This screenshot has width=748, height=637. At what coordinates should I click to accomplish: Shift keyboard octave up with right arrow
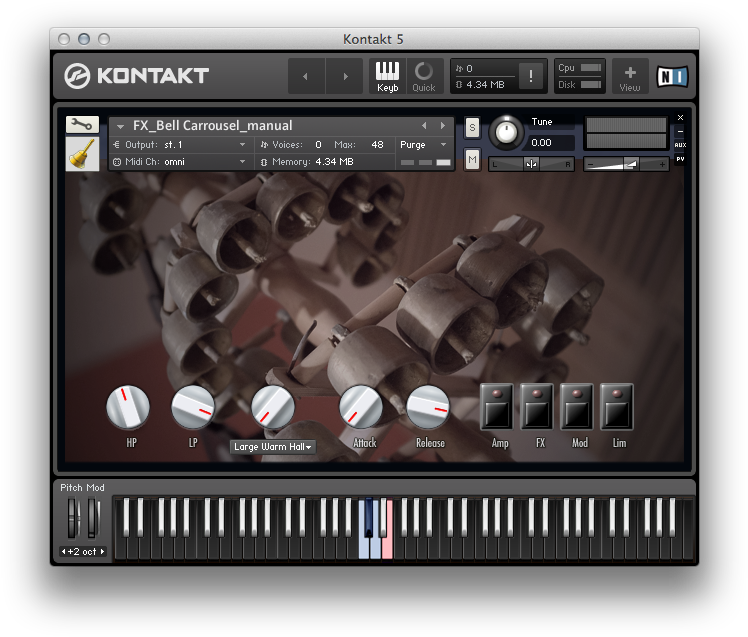click(x=102, y=552)
